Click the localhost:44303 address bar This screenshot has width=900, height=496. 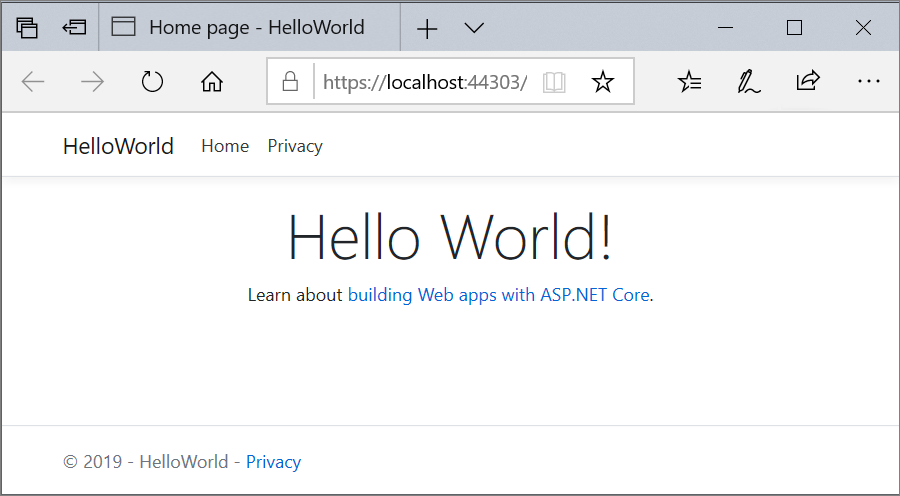(425, 82)
